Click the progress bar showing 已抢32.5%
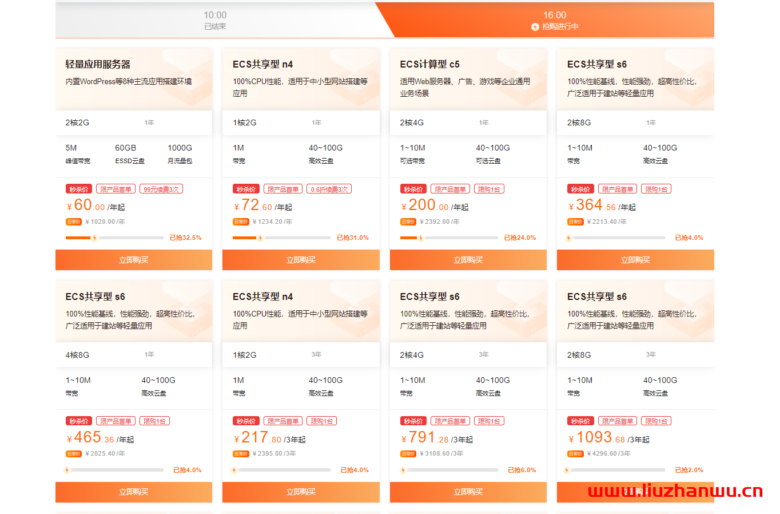Viewport: 780px width, 514px height. [112, 238]
